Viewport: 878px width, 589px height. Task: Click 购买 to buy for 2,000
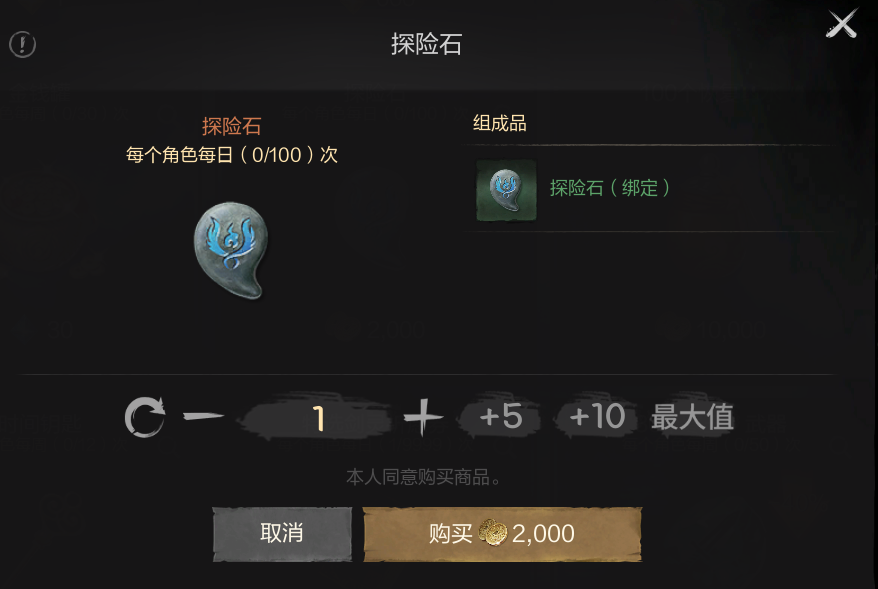(502, 534)
